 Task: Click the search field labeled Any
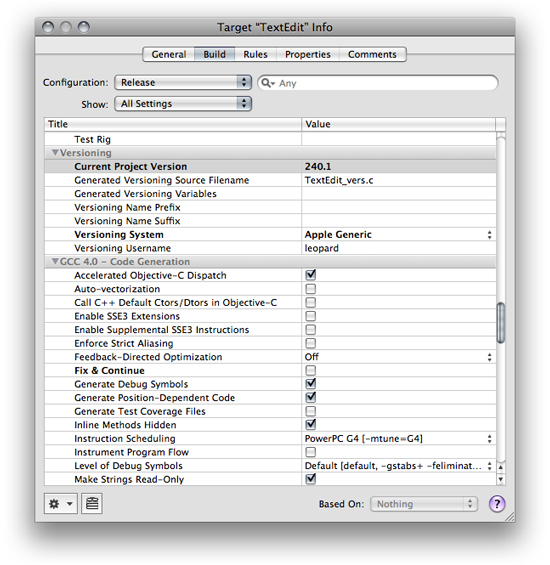tap(378, 83)
